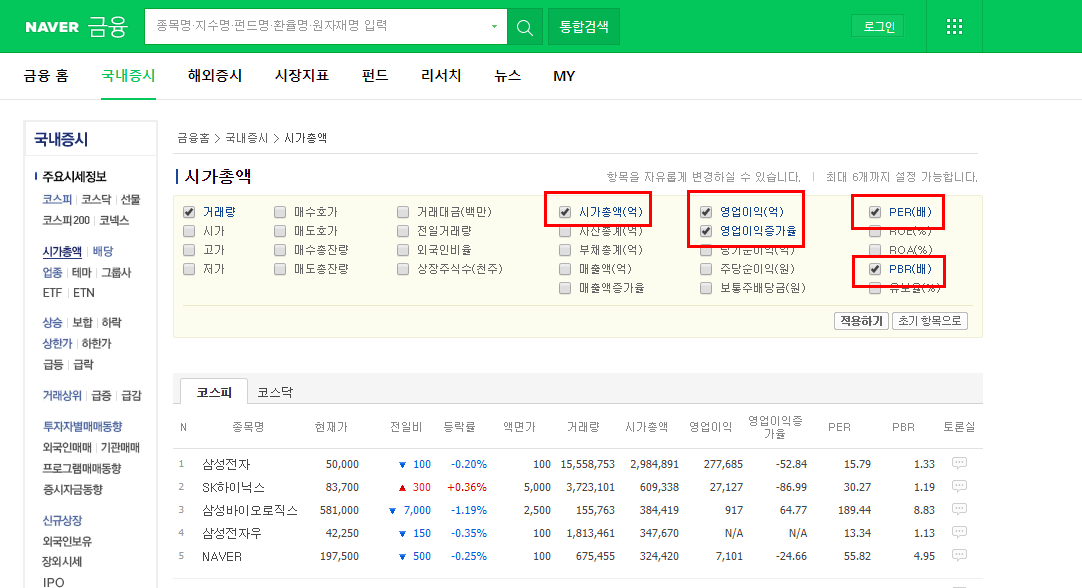This screenshot has height=588, width=1082.
Task: Check the 보통주배당금(원) checkbox
Action: click(706, 288)
